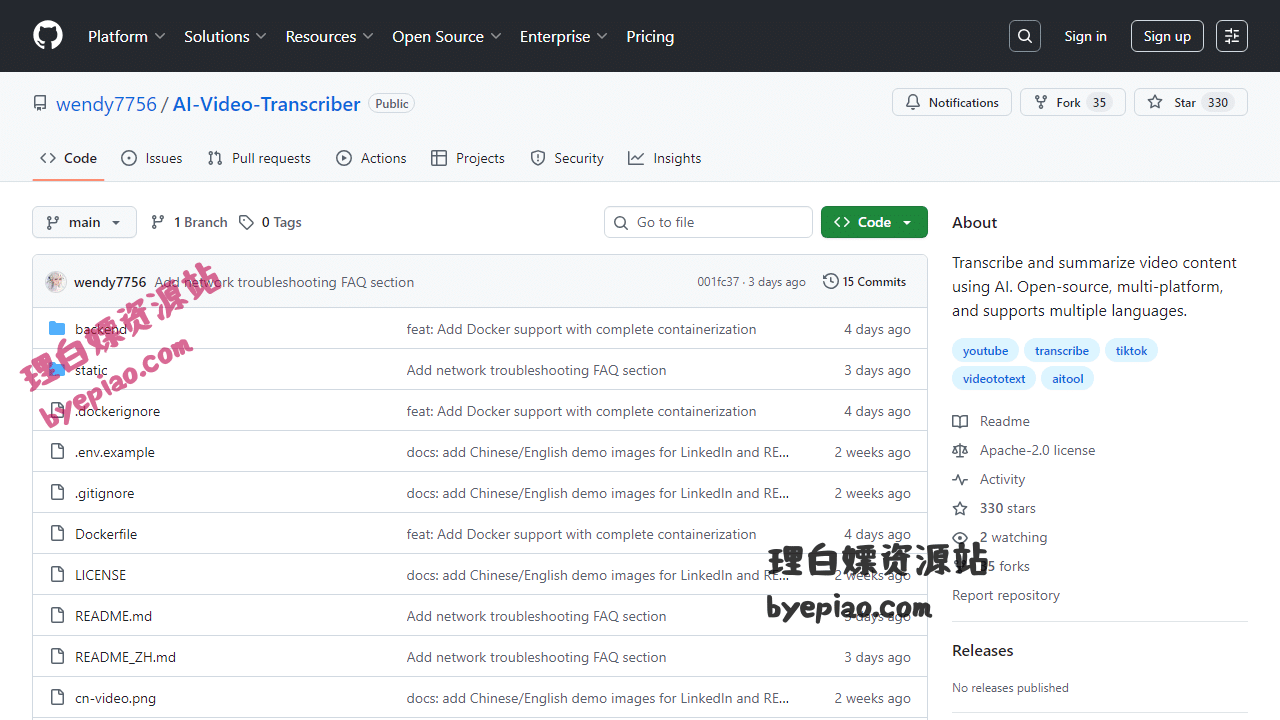1280x720 pixels.
Task: Open the Insights tab
Action: pos(664,158)
